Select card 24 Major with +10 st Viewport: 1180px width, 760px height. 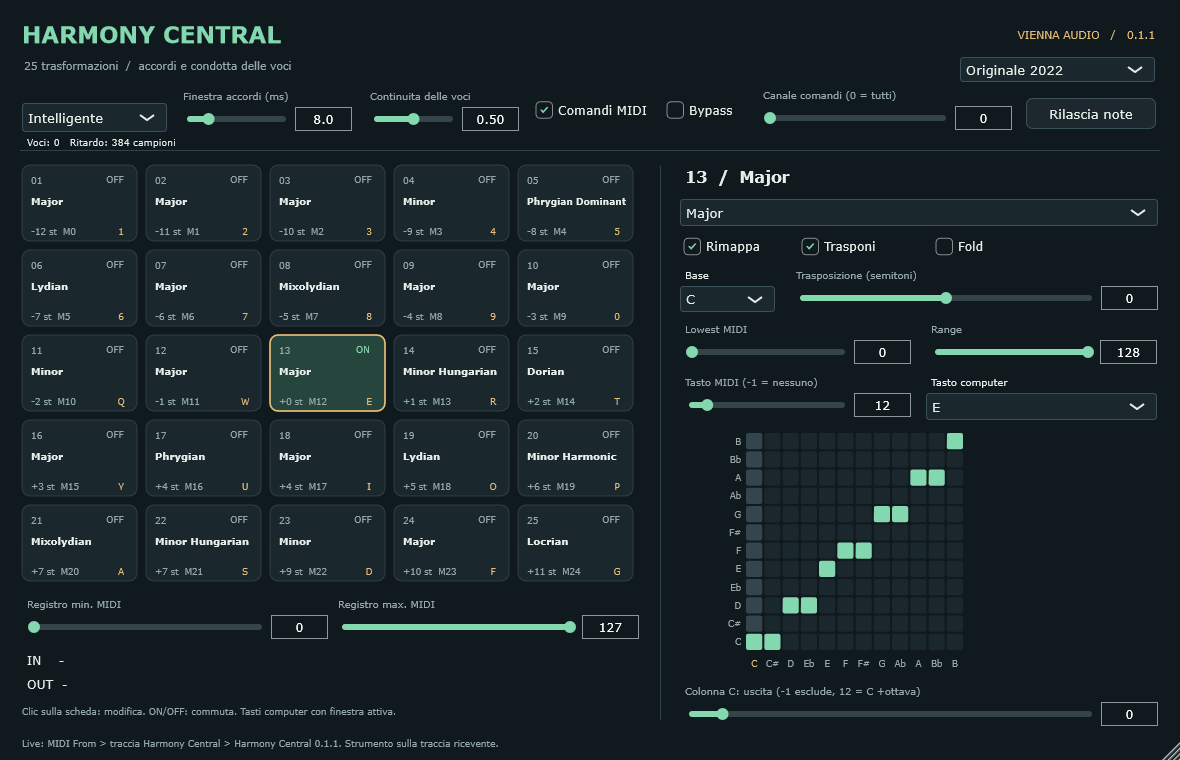[x=451, y=543]
